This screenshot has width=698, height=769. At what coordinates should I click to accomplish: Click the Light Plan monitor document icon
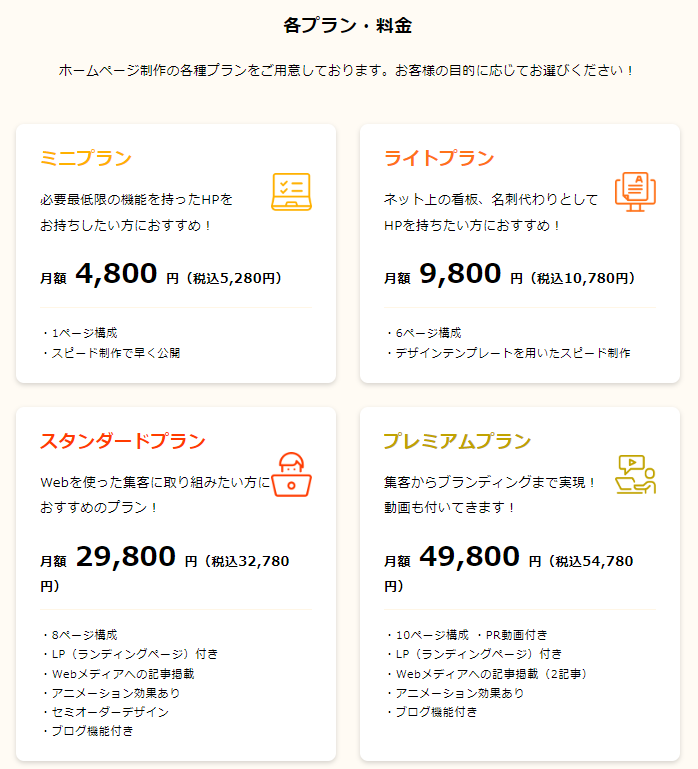coord(634,191)
